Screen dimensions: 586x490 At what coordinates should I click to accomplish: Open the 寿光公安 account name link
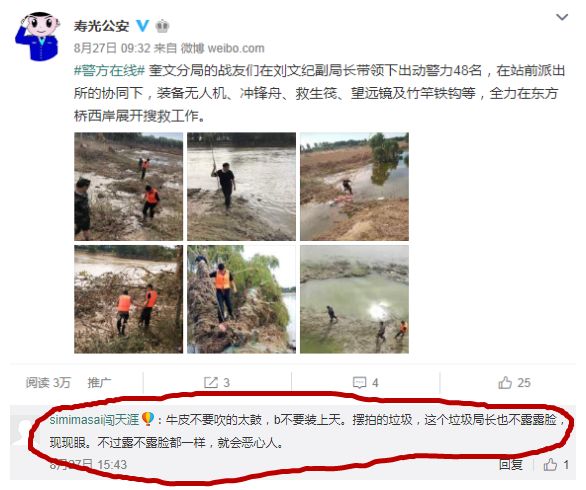coord(101,26)
